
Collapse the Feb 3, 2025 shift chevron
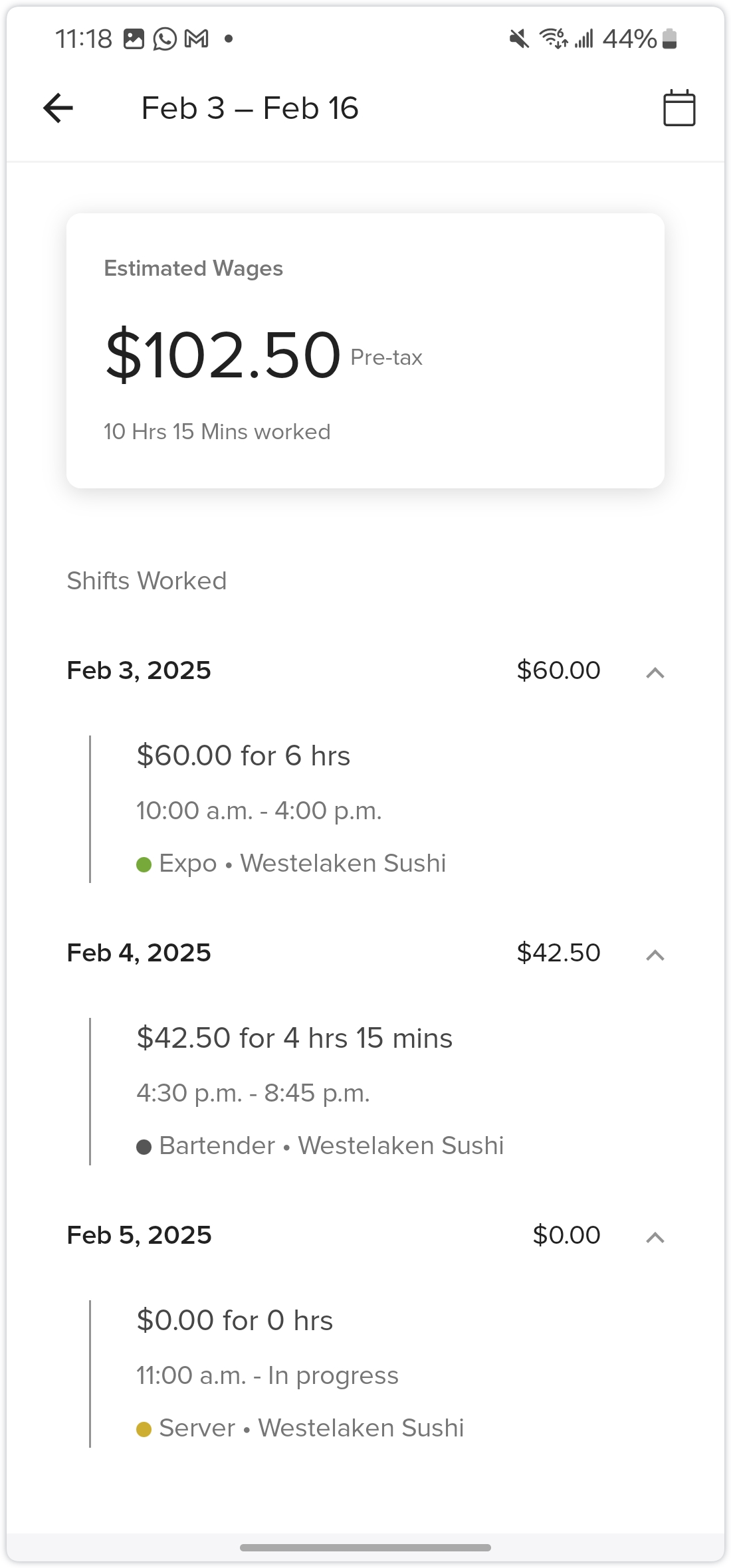click(655, 672)
